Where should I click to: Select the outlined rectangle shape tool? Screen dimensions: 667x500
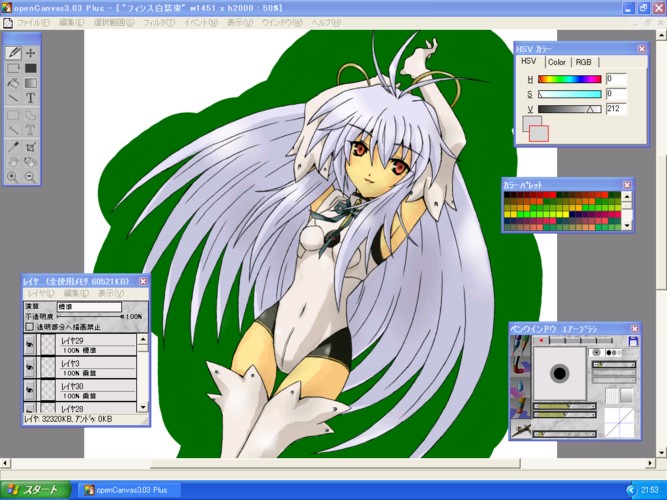tap(14, 68)
